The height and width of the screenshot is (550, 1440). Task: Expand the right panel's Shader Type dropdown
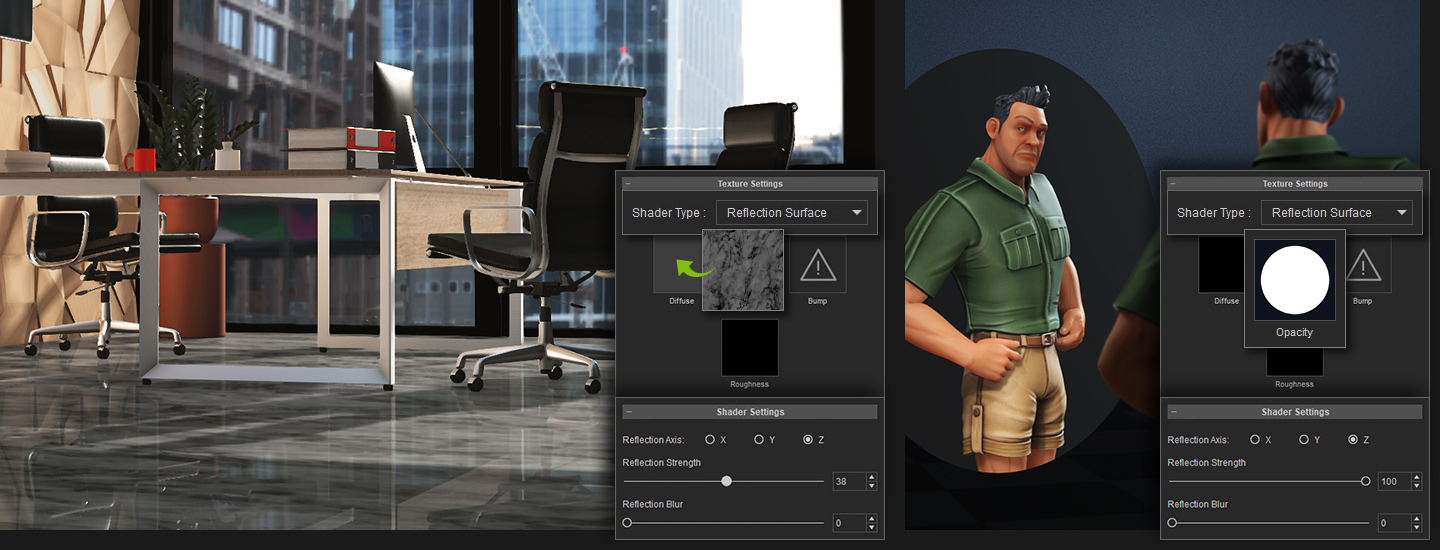click(x=1336, y=213)
